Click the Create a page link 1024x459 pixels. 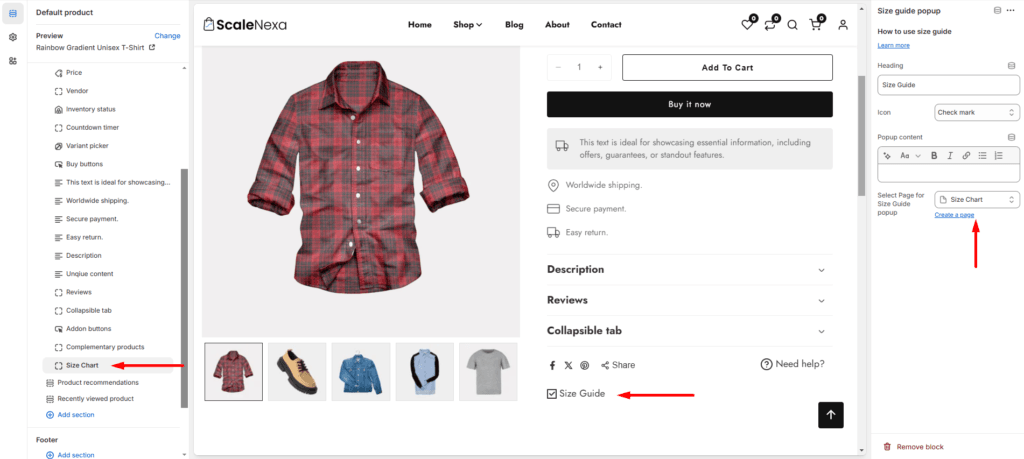[x=954, y=215]
